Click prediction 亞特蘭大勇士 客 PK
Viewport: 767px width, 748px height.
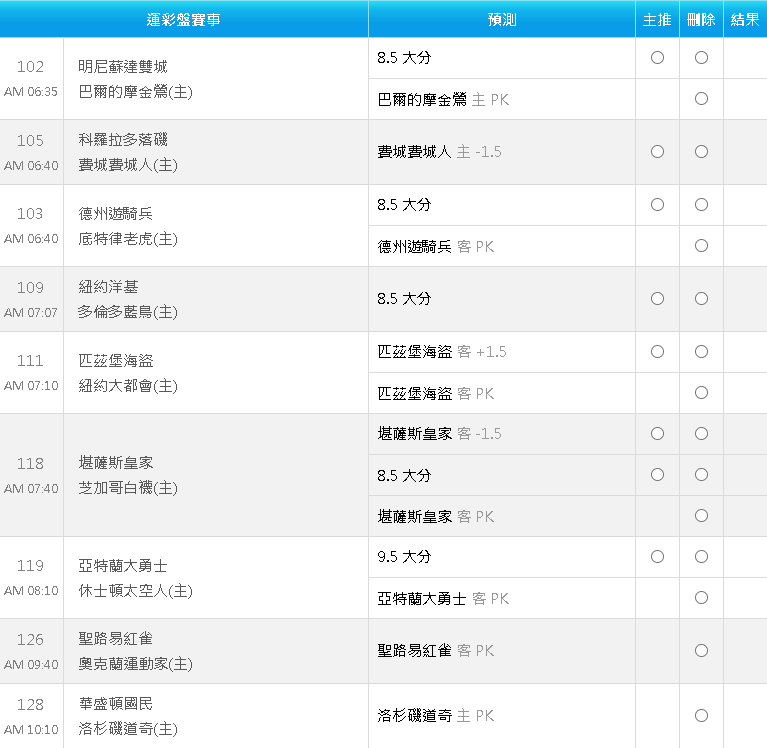coord(443,598)
